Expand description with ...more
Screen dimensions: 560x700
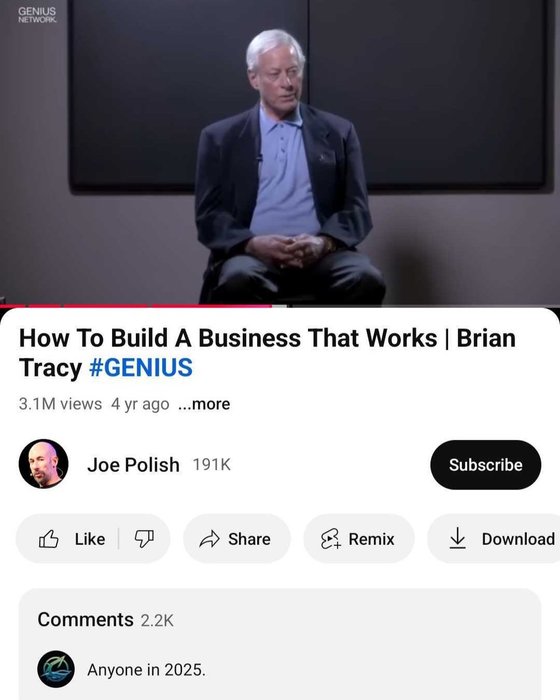(x=204, y=404)
